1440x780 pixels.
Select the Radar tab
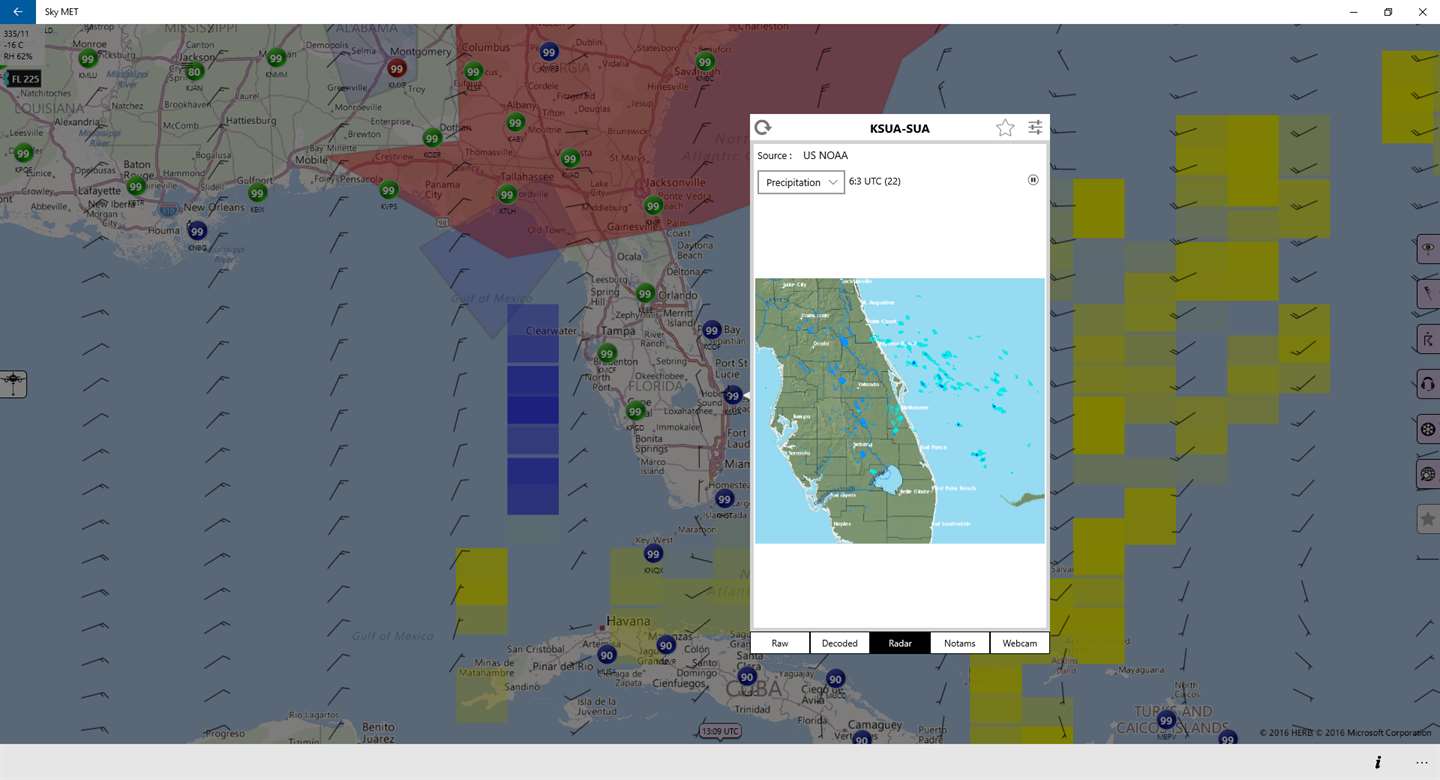pos(900,643)
